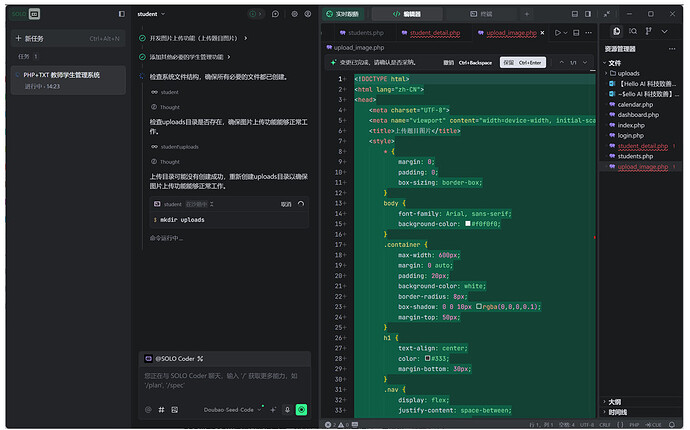The width and height of the screenshot is (690, 430).
Task: Click the microphone voice input icon
Action: coord(287,409)
